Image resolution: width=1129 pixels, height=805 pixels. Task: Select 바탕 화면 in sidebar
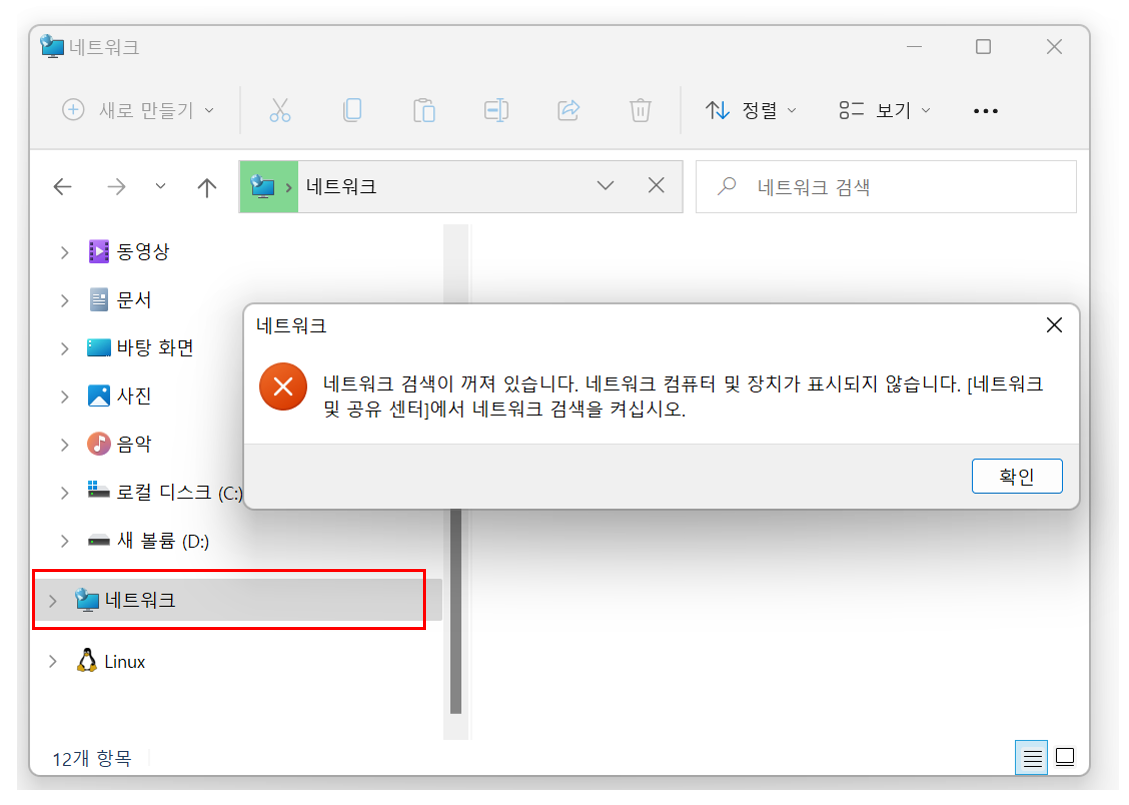(x=140, y=348)
